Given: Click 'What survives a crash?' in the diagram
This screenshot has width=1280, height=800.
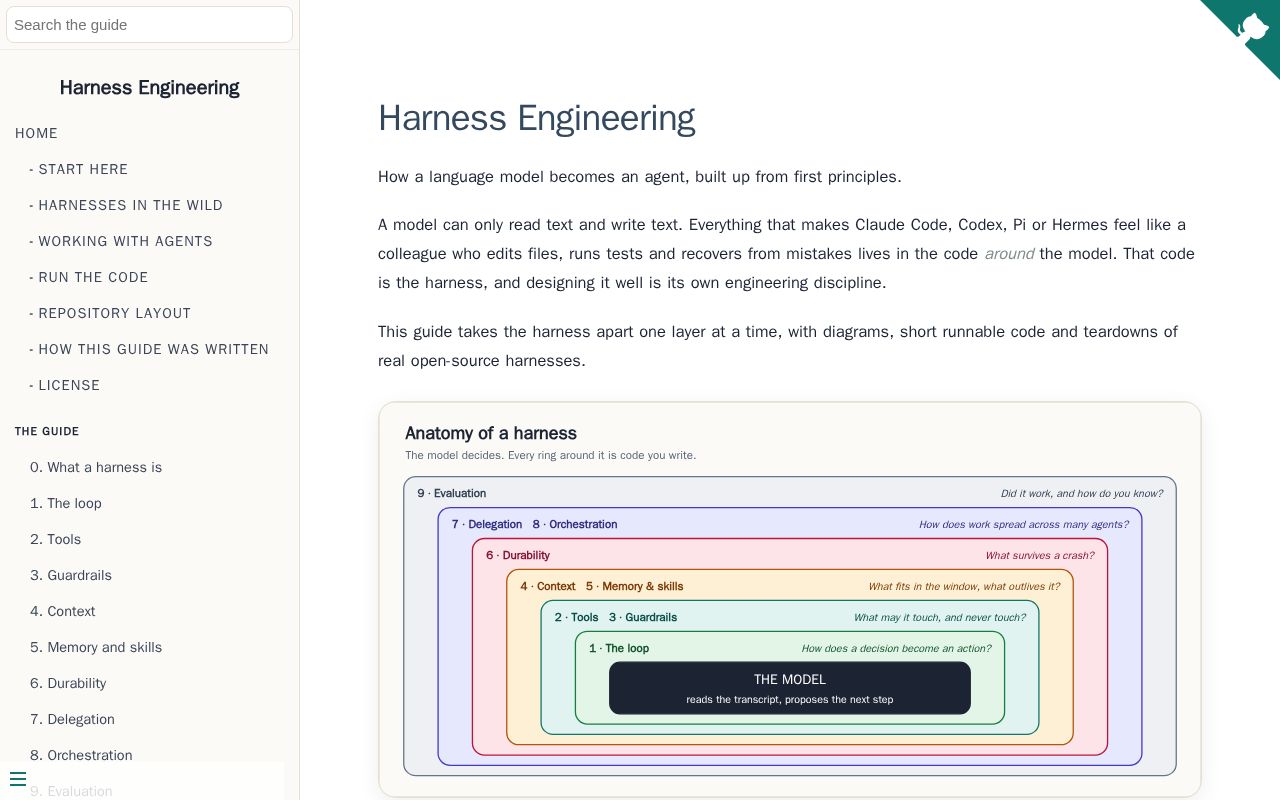Looking at the screenshot, I should click(x=1040, y=555).
